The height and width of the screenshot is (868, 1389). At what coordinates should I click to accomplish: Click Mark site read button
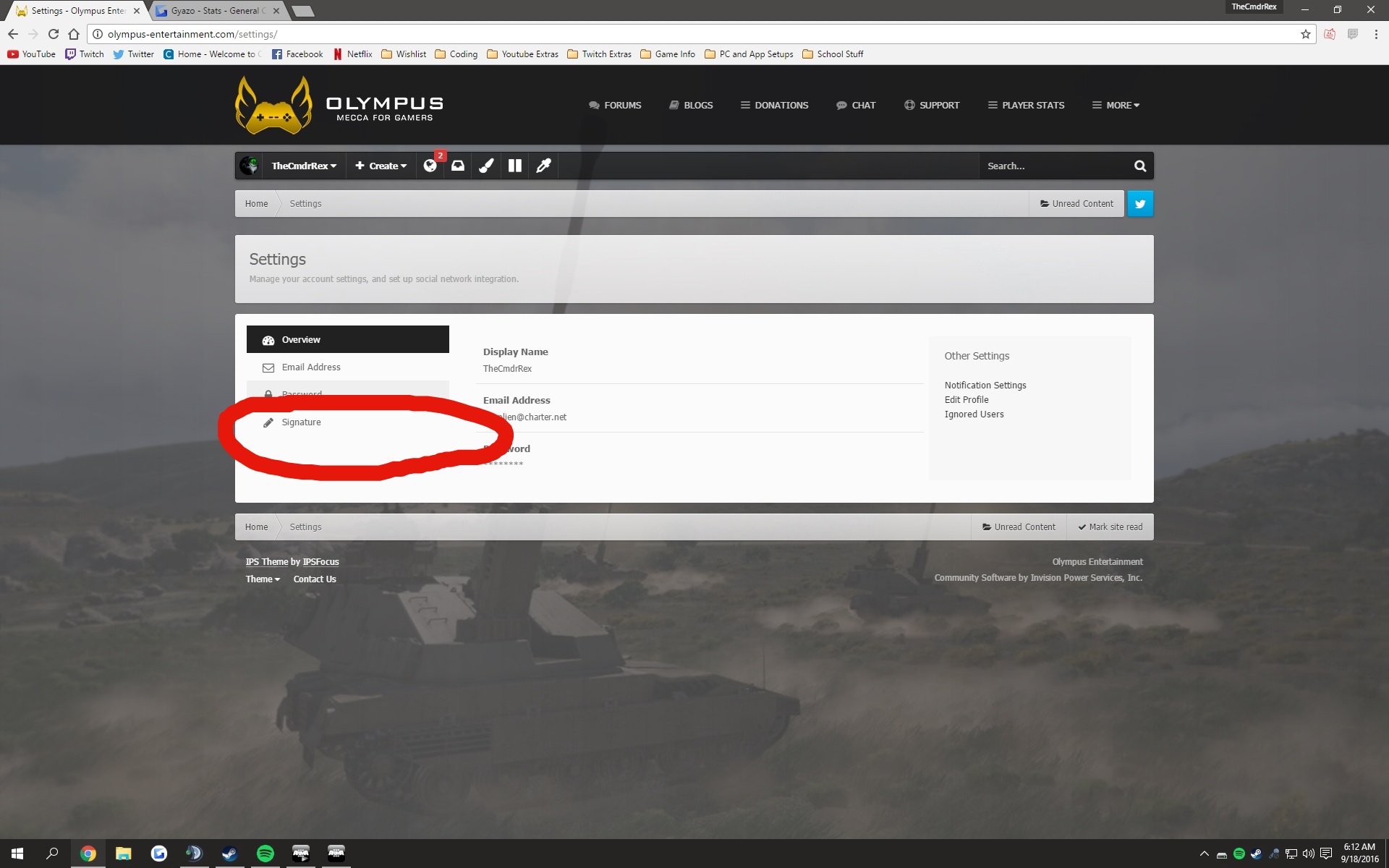(x=1110, y=527)
